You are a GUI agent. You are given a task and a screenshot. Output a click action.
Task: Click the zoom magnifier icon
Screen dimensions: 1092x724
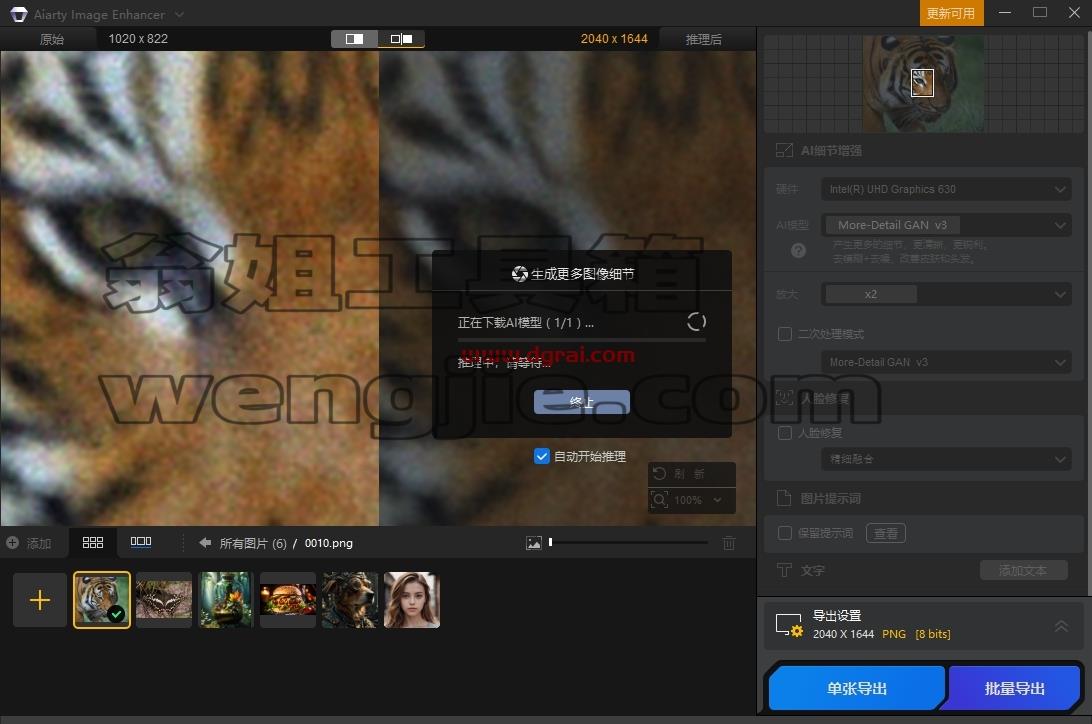(659, 500)
